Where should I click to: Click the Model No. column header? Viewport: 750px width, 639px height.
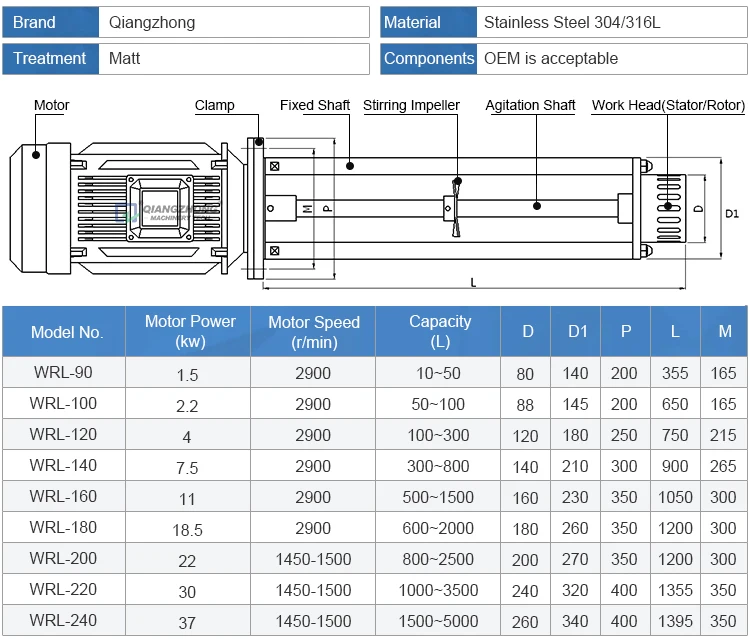(x=67, y=332)
